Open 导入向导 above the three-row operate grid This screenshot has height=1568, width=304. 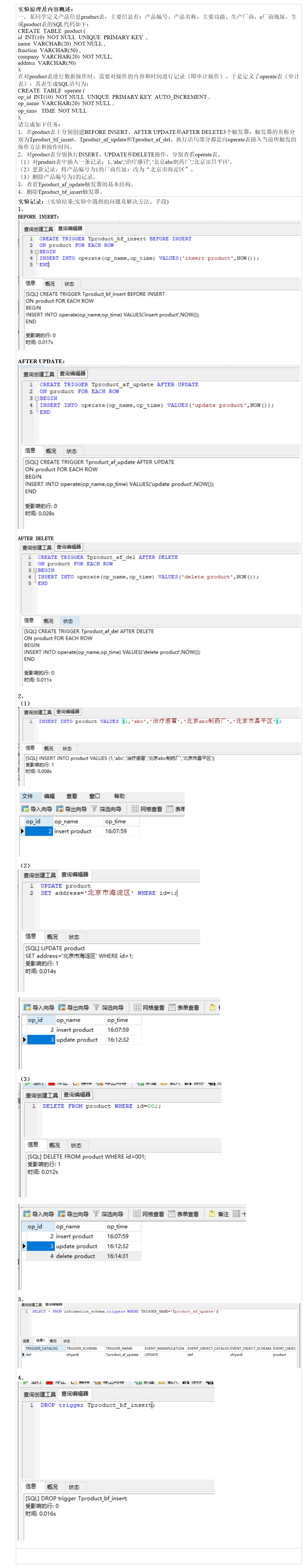(38, 1214)
